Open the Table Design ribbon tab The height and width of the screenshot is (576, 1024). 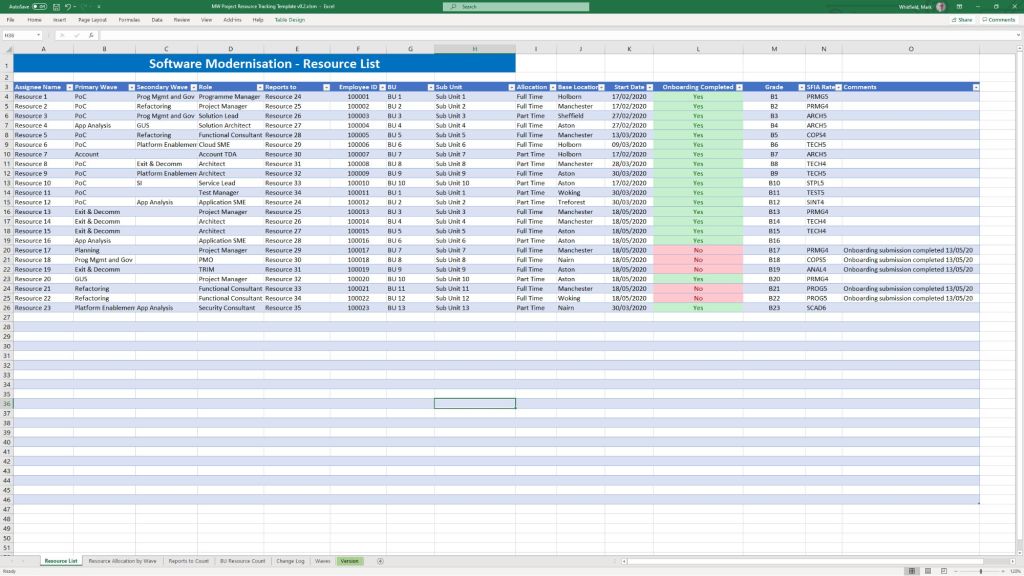(x=289, y=19)
